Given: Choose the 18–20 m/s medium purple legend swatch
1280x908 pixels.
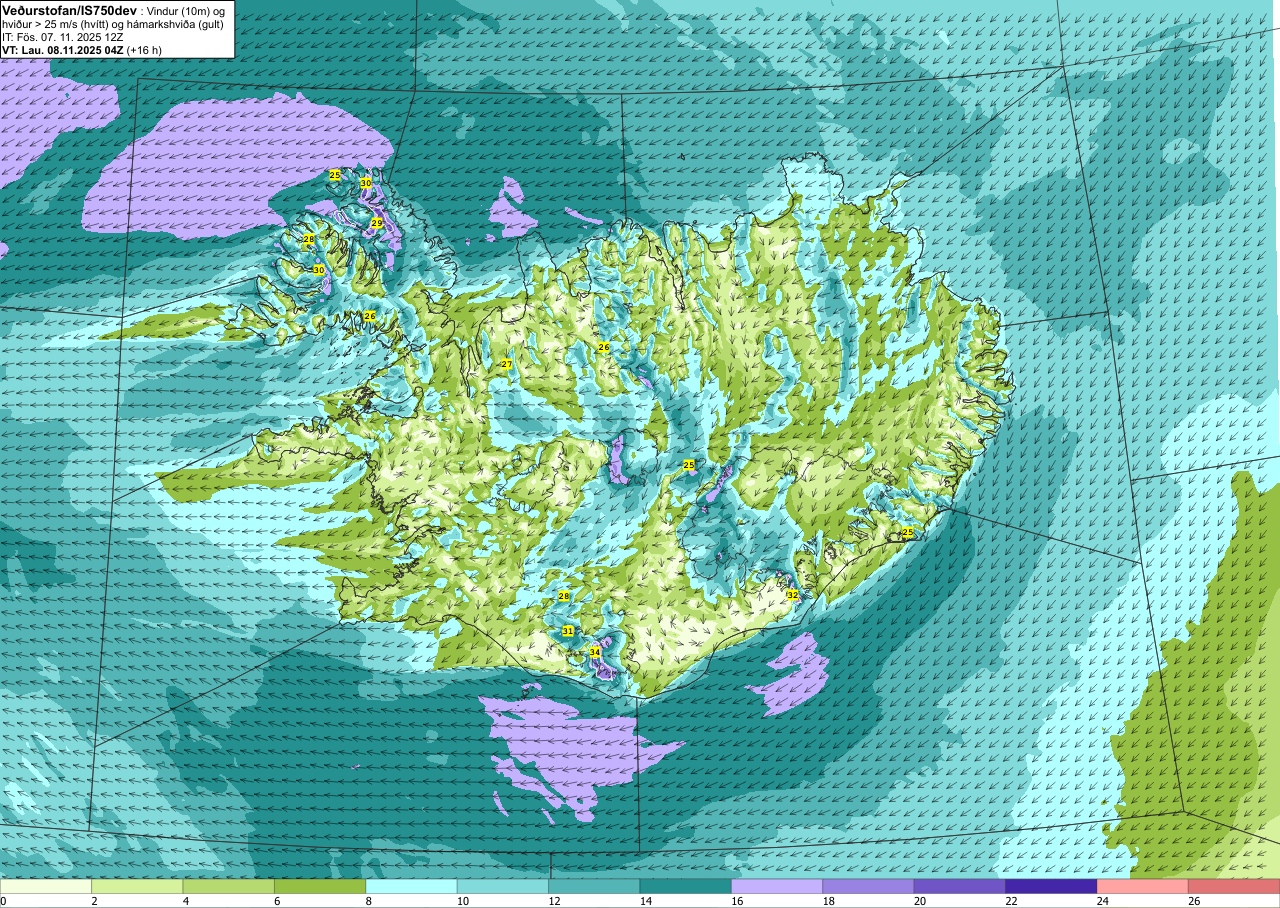Looking at the screenshot, I should [868, 886].
